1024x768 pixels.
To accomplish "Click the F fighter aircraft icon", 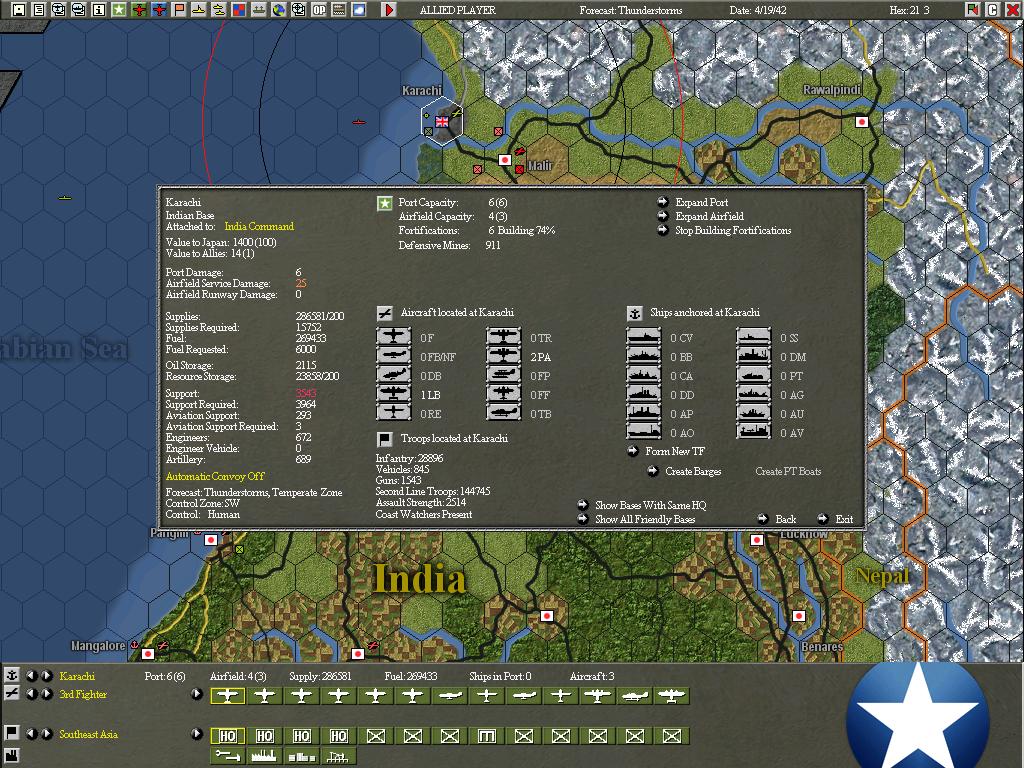I will [x=394, y=337].
